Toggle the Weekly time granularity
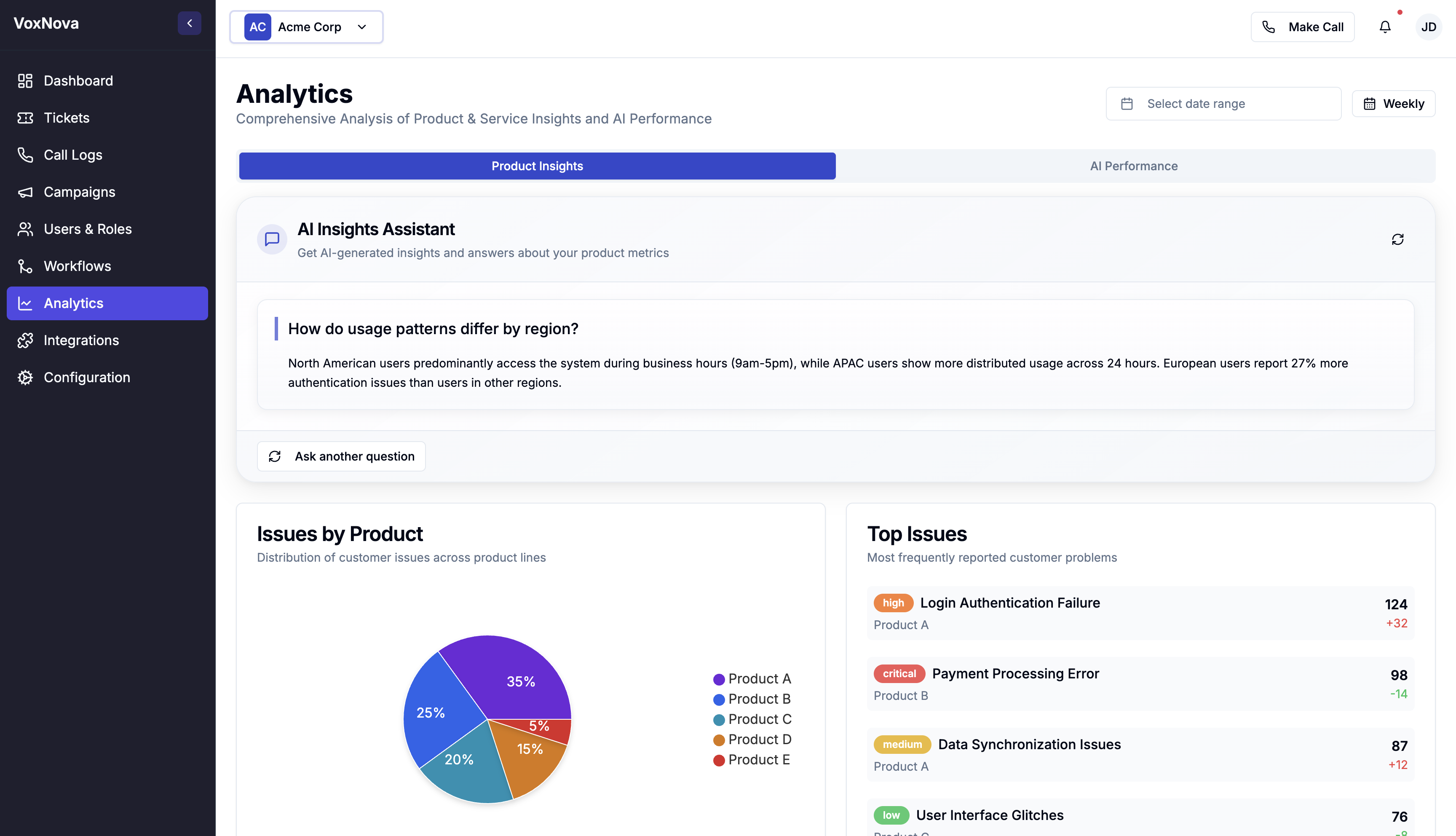The image size is (1456, 836). [x=1394, y=103]
